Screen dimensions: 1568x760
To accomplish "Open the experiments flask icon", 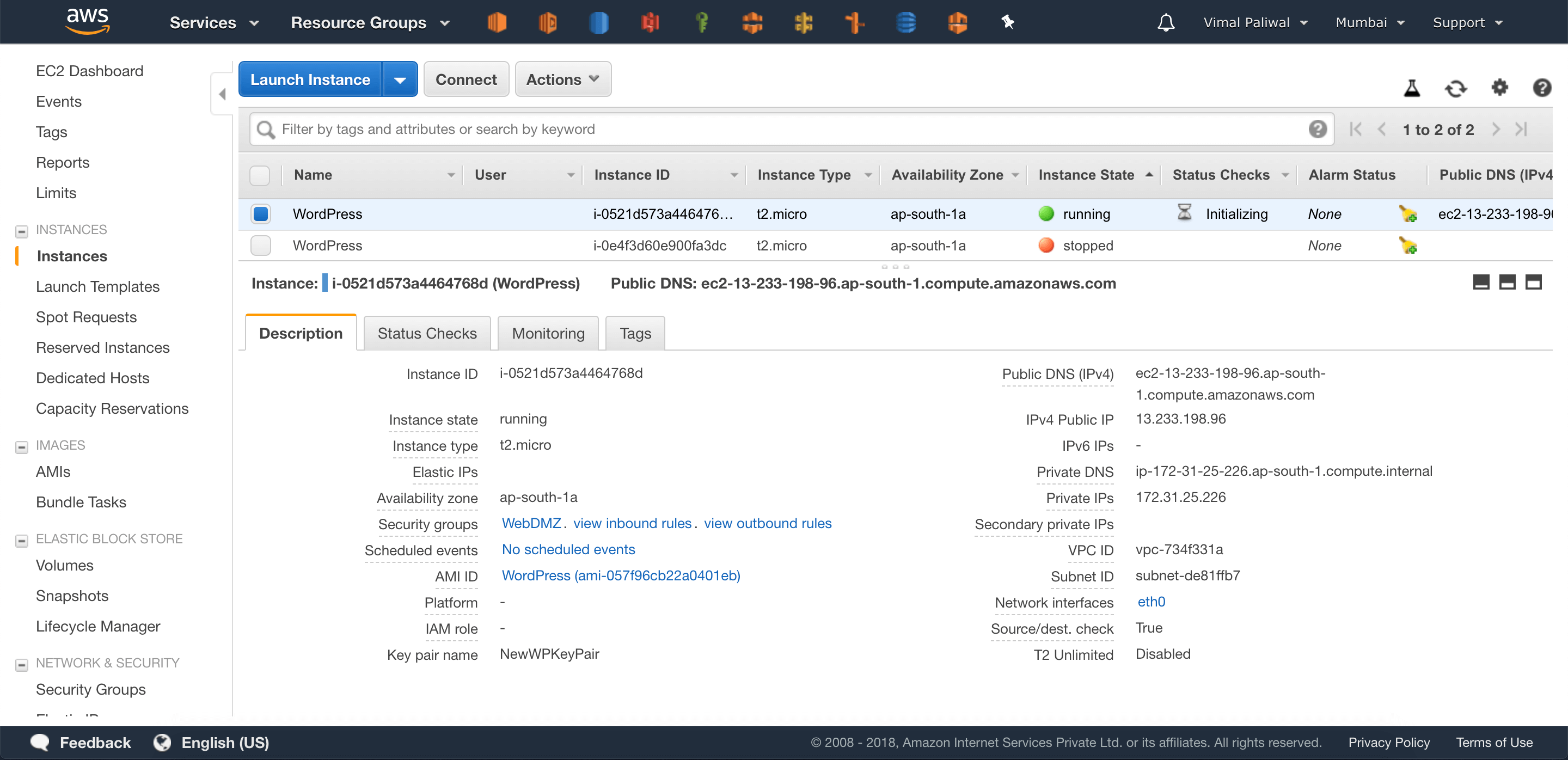I will coord(1412,88).
